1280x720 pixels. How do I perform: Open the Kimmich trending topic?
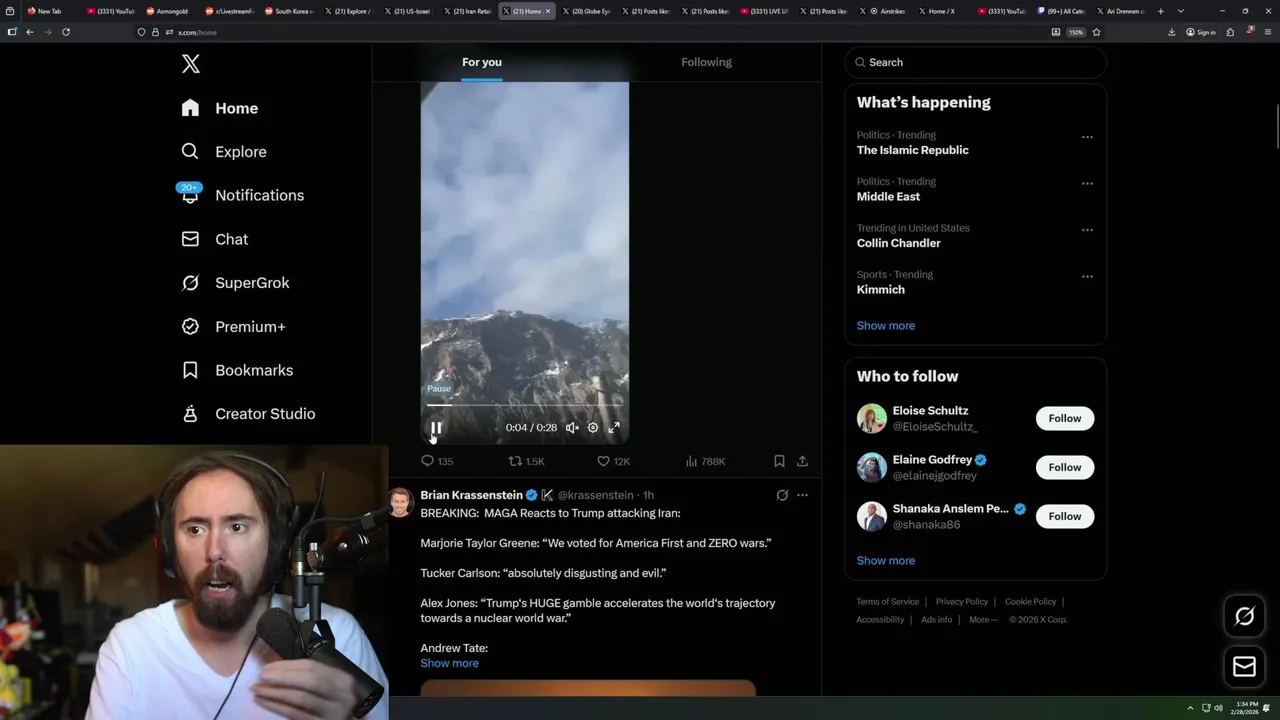tap(880, 290)
